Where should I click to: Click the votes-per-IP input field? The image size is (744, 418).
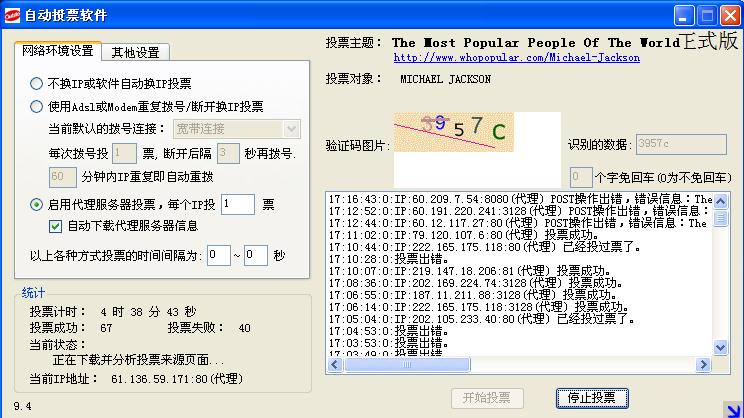pyautogui.click(x=237, y=204)
